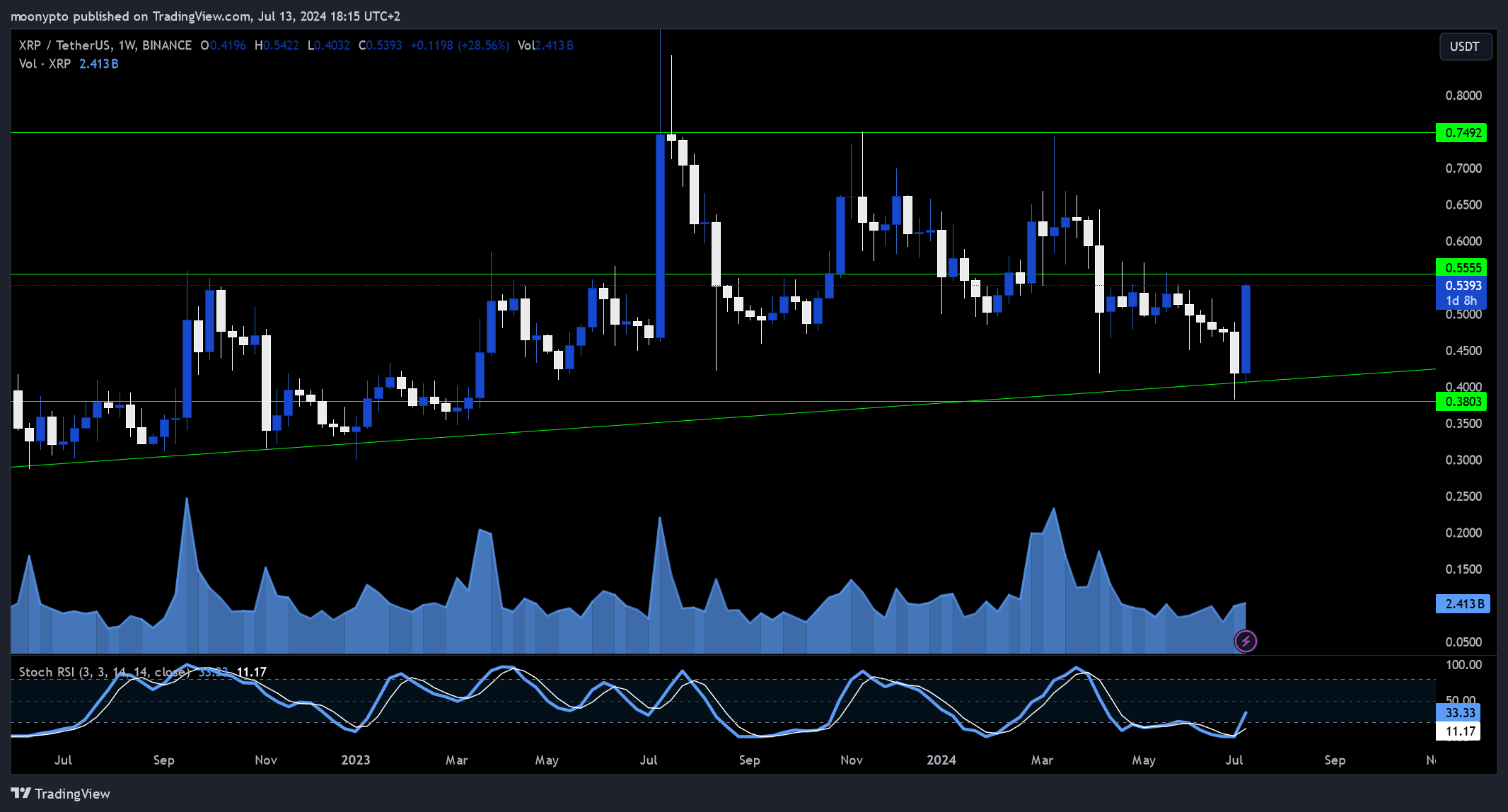Image resolution: width=1508 pixels, height=812 pixels.
Task: Click the Sep label before 2023
Action: pyautogui.click(x=163, y=760)
